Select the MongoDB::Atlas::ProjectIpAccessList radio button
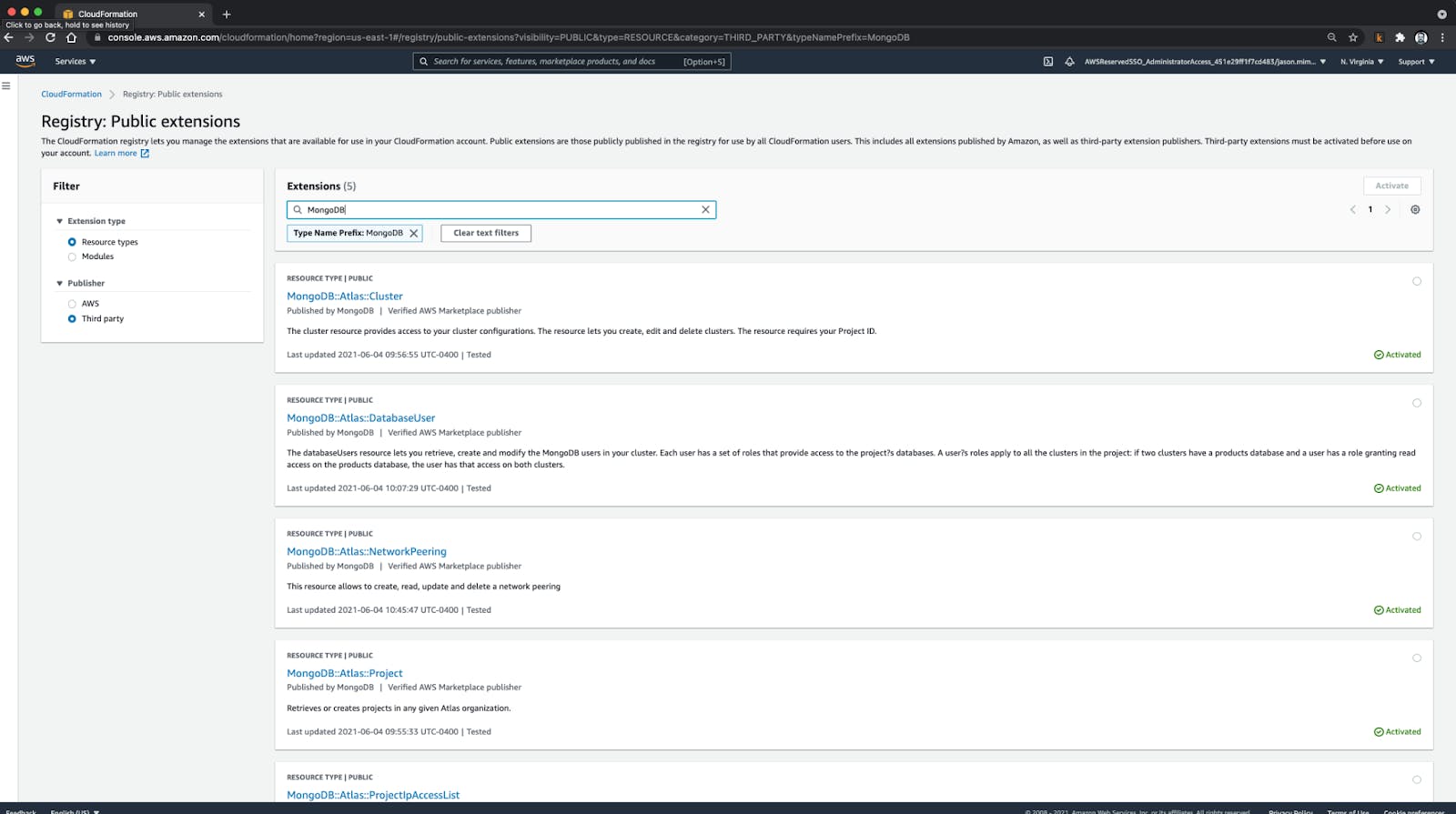1456x814 pixels. pyautogui.click(x=1417, y=779)
